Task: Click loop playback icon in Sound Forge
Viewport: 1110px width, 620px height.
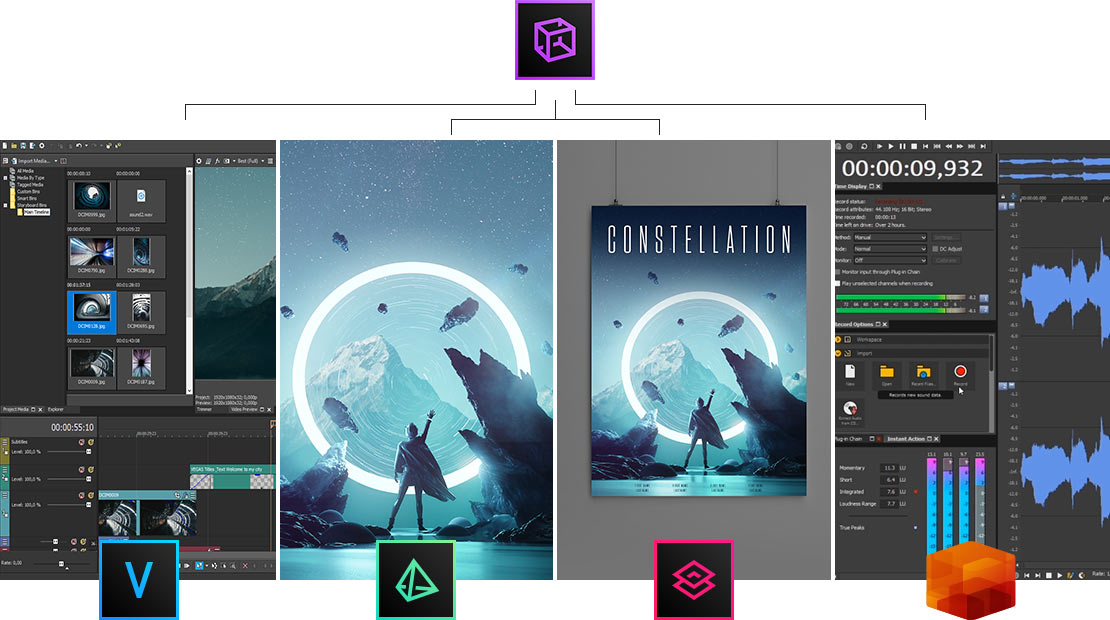Action: (x=864, y=147)
